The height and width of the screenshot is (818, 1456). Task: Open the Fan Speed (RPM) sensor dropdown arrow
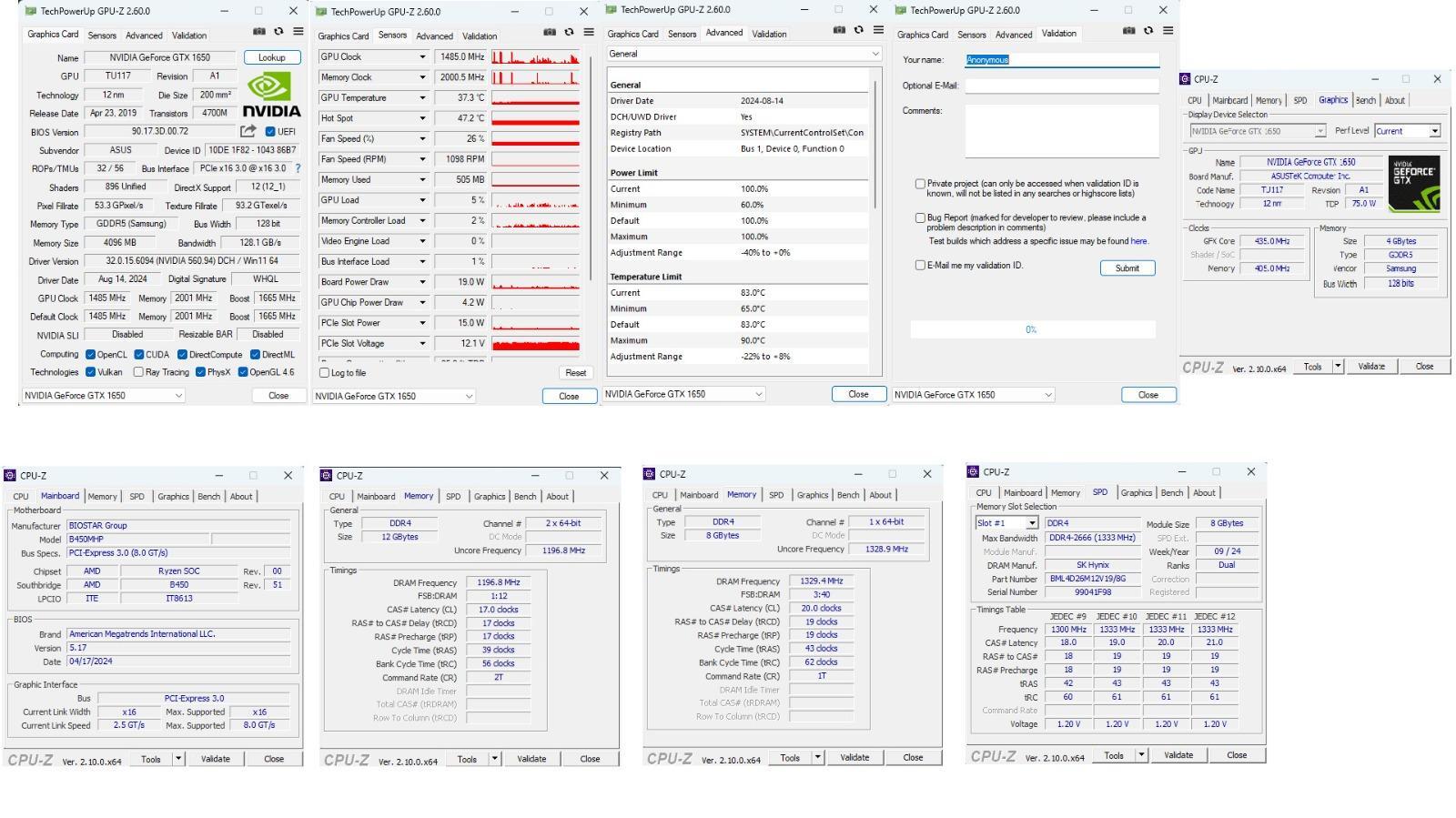click(422, 159)
